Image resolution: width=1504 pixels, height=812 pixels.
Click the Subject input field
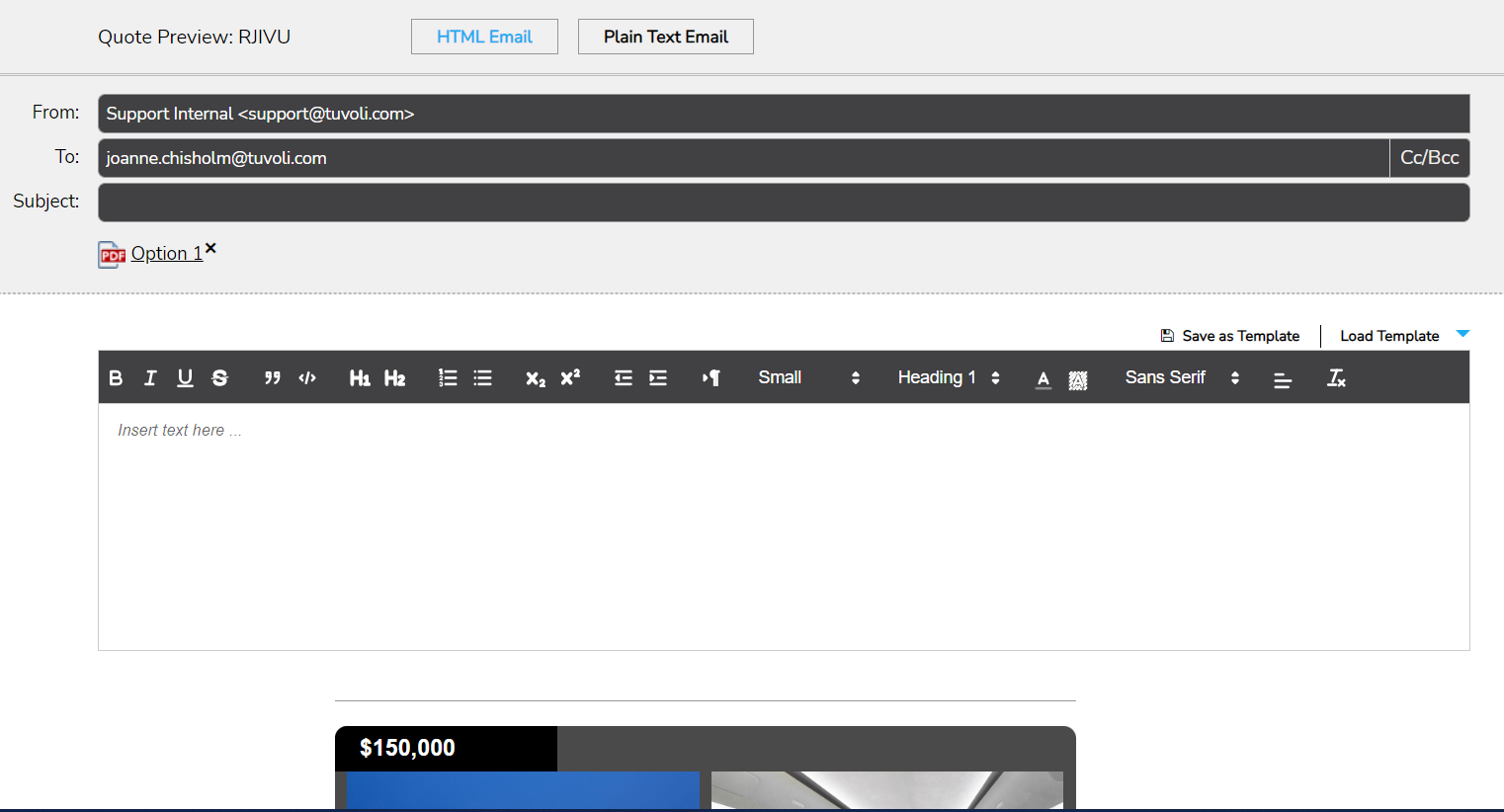(783, 203)
